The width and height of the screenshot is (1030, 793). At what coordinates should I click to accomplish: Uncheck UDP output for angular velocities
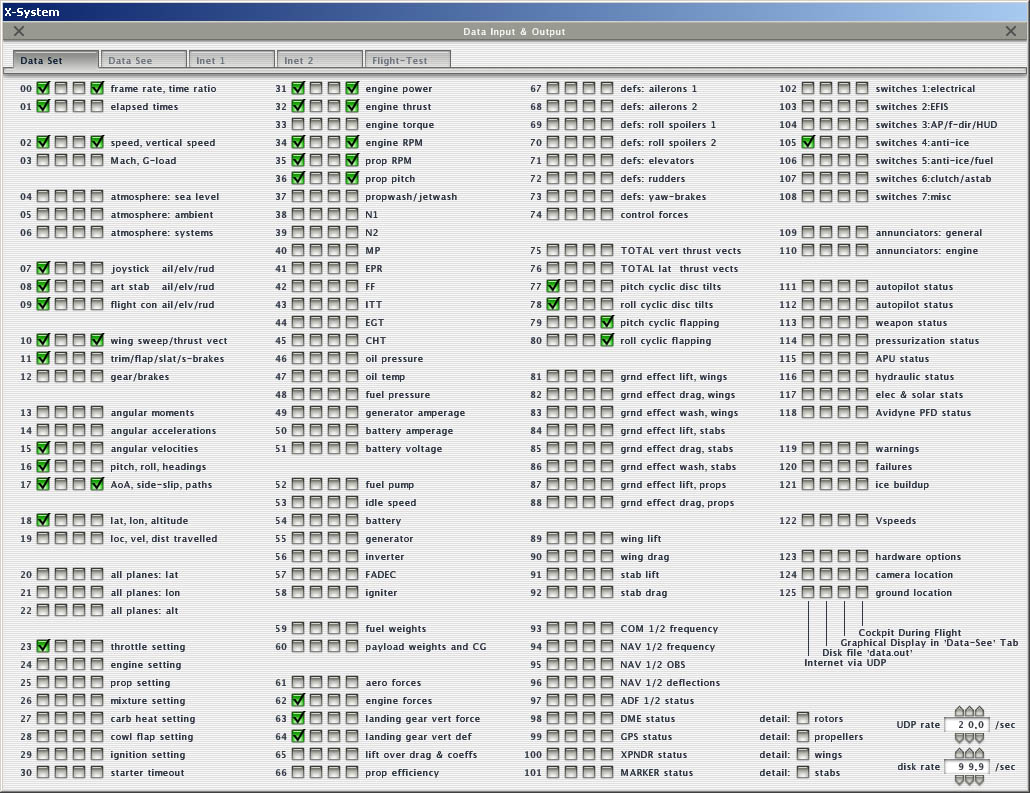pos(43,448)
